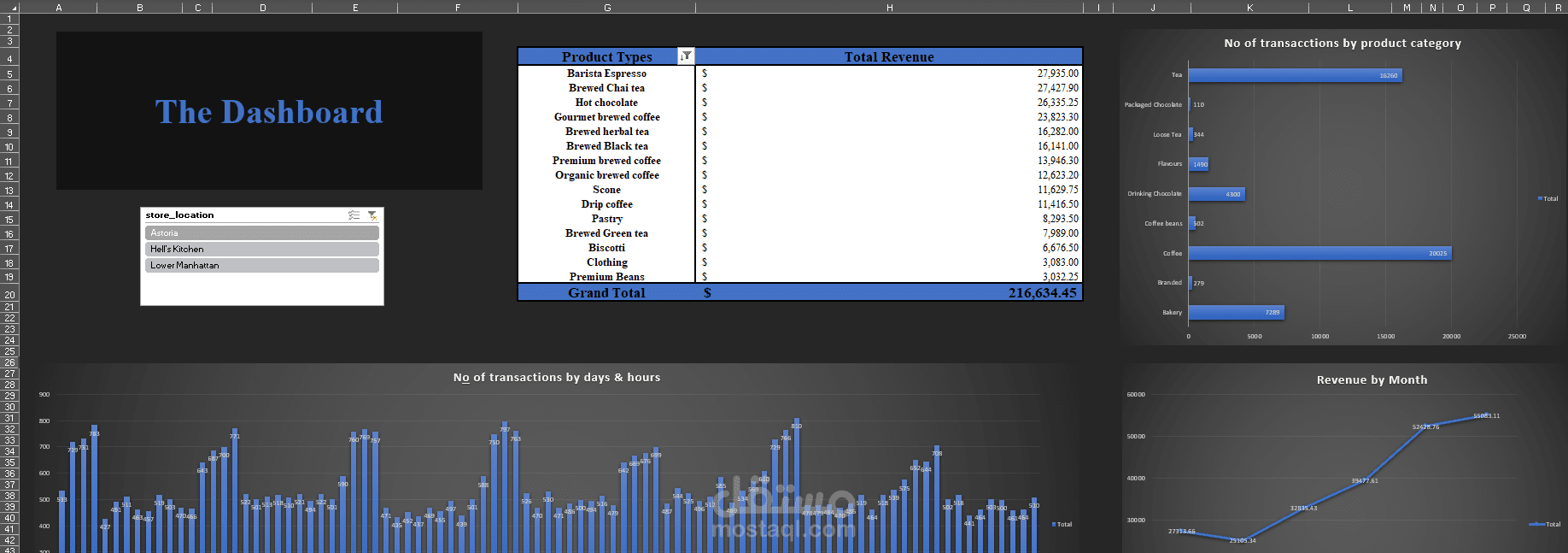Open the Product Types filter dropdown
The width and height of the screenshot is (1568, 553).
coord(686,56)
